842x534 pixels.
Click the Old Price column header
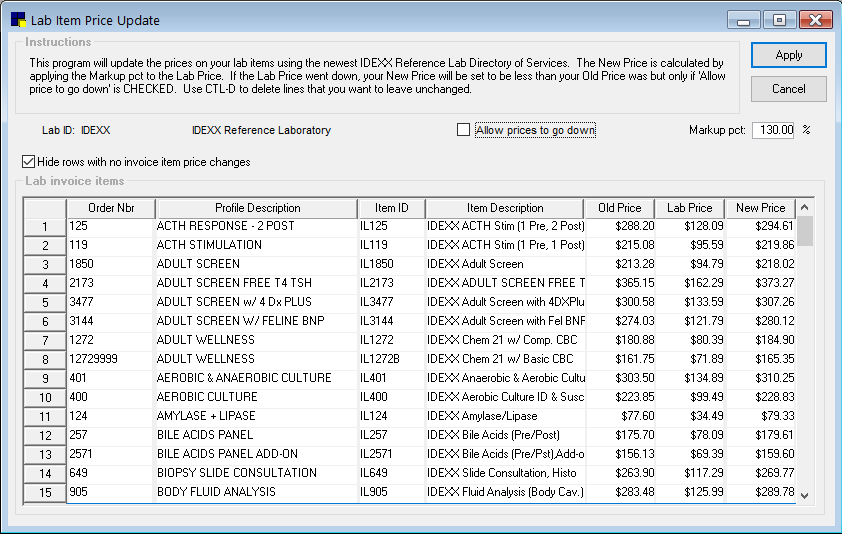pyautogui.click(x=620, y=208)
